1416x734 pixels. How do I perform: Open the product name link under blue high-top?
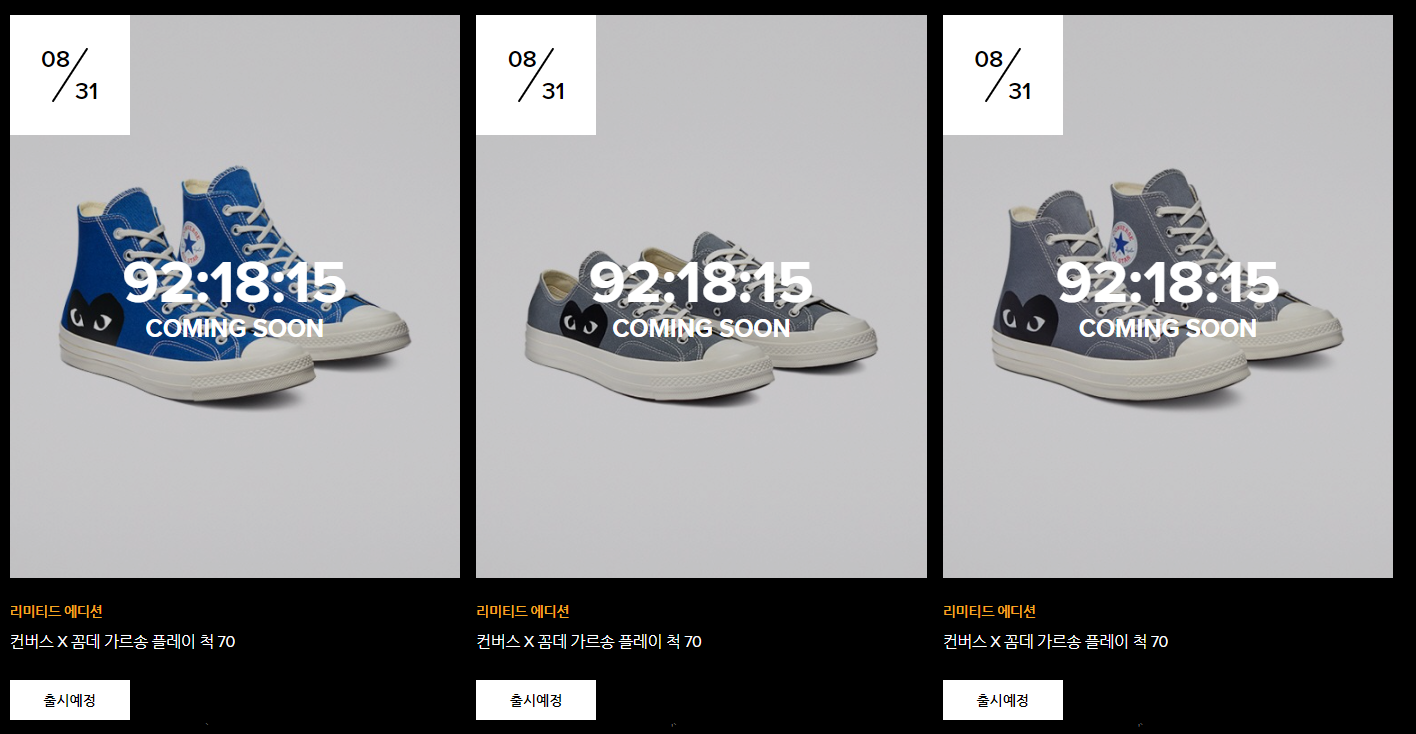point(123,642)
